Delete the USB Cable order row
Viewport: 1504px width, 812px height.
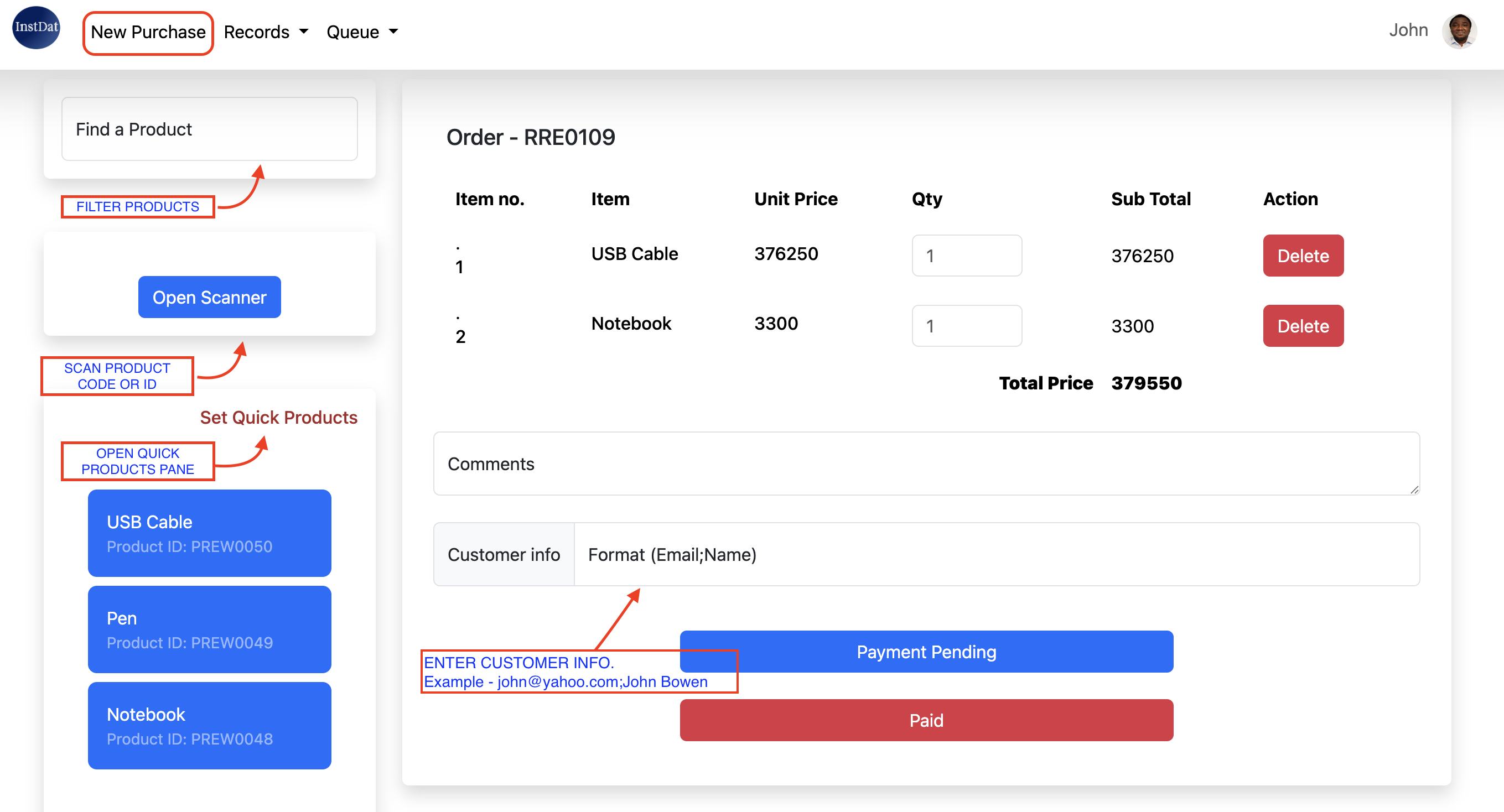[x=1303, y=256]
